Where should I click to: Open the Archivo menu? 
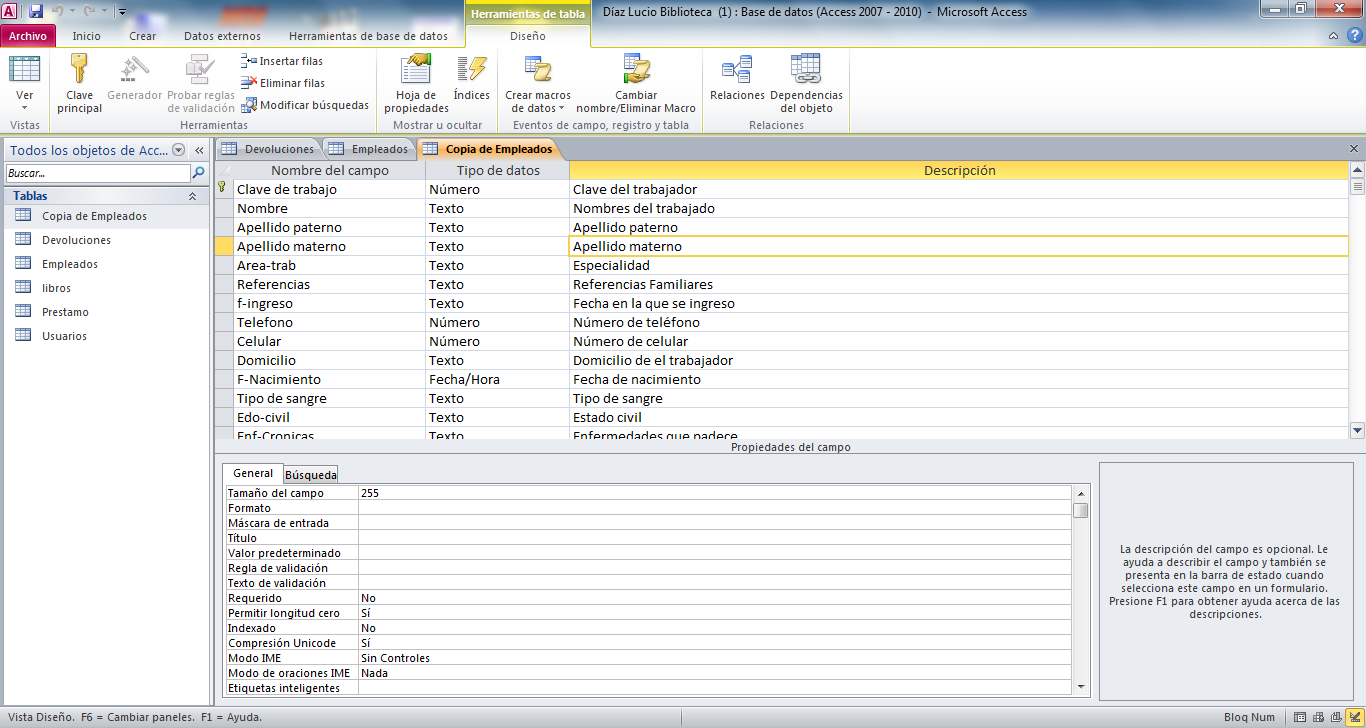click(28, 36)
